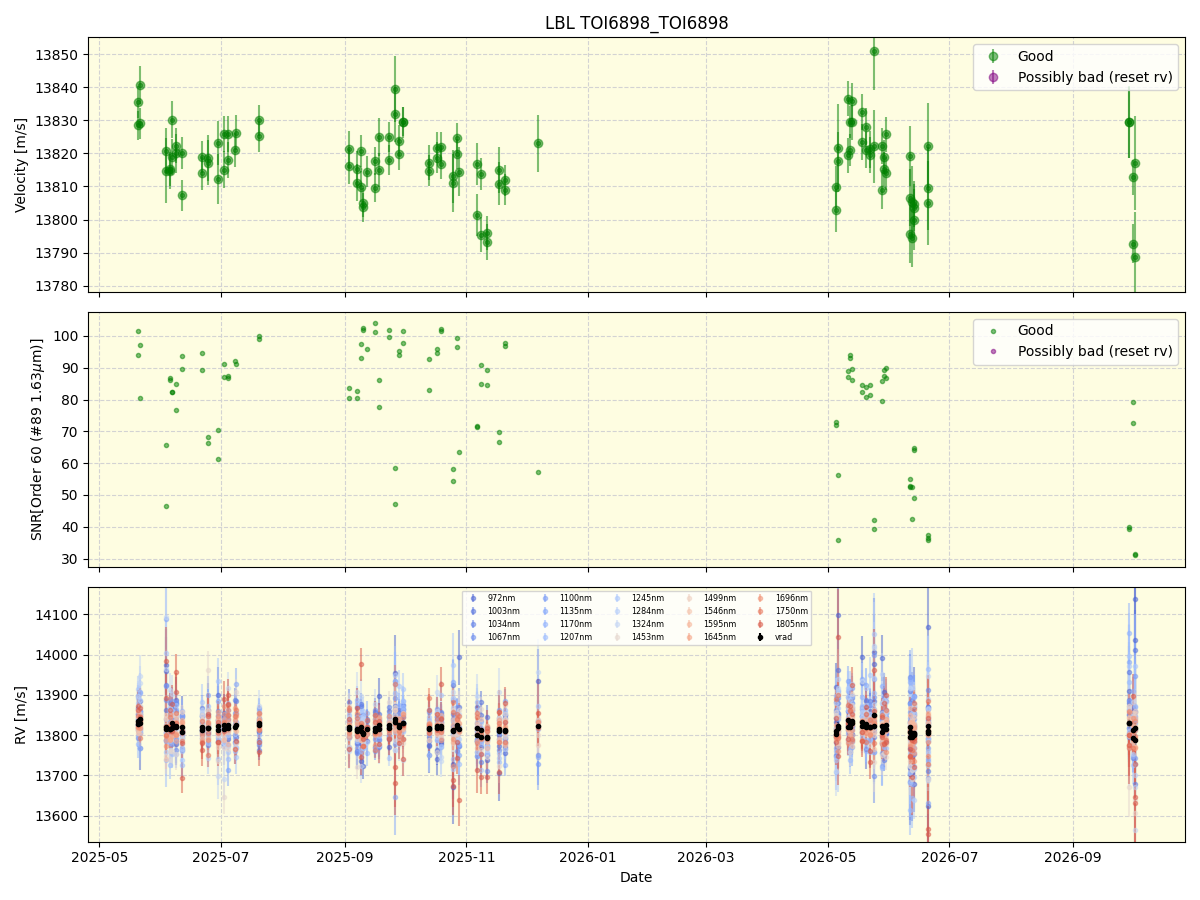Click the 2026-05 date tick label

click(x=828, y=856)
